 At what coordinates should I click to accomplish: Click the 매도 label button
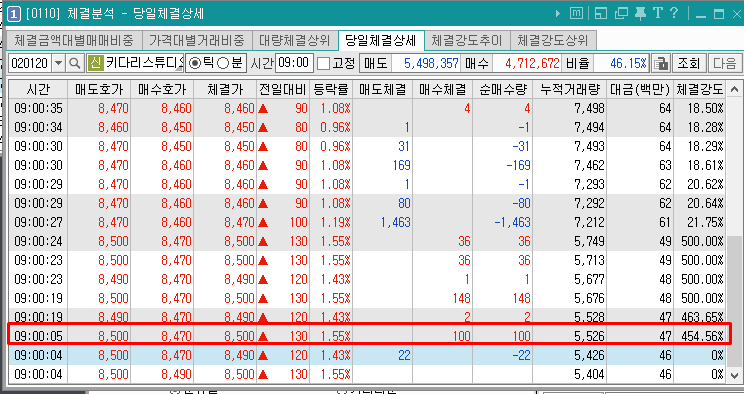point(376,63)
